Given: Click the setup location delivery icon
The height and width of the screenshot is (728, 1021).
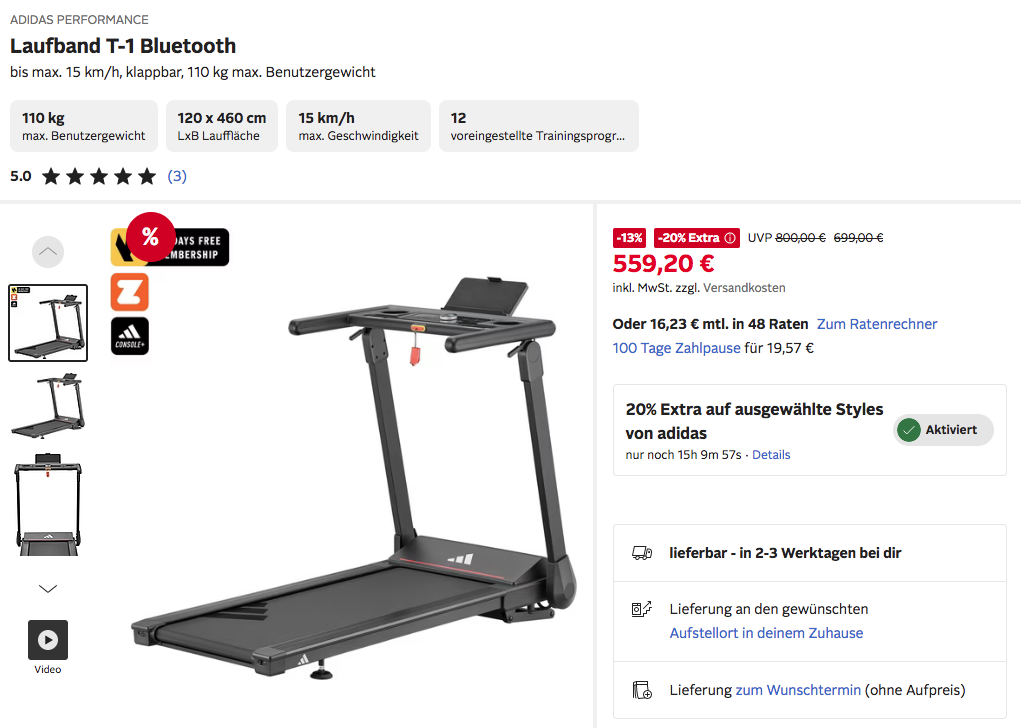Looking at the screenshot, I should (641, 609).
